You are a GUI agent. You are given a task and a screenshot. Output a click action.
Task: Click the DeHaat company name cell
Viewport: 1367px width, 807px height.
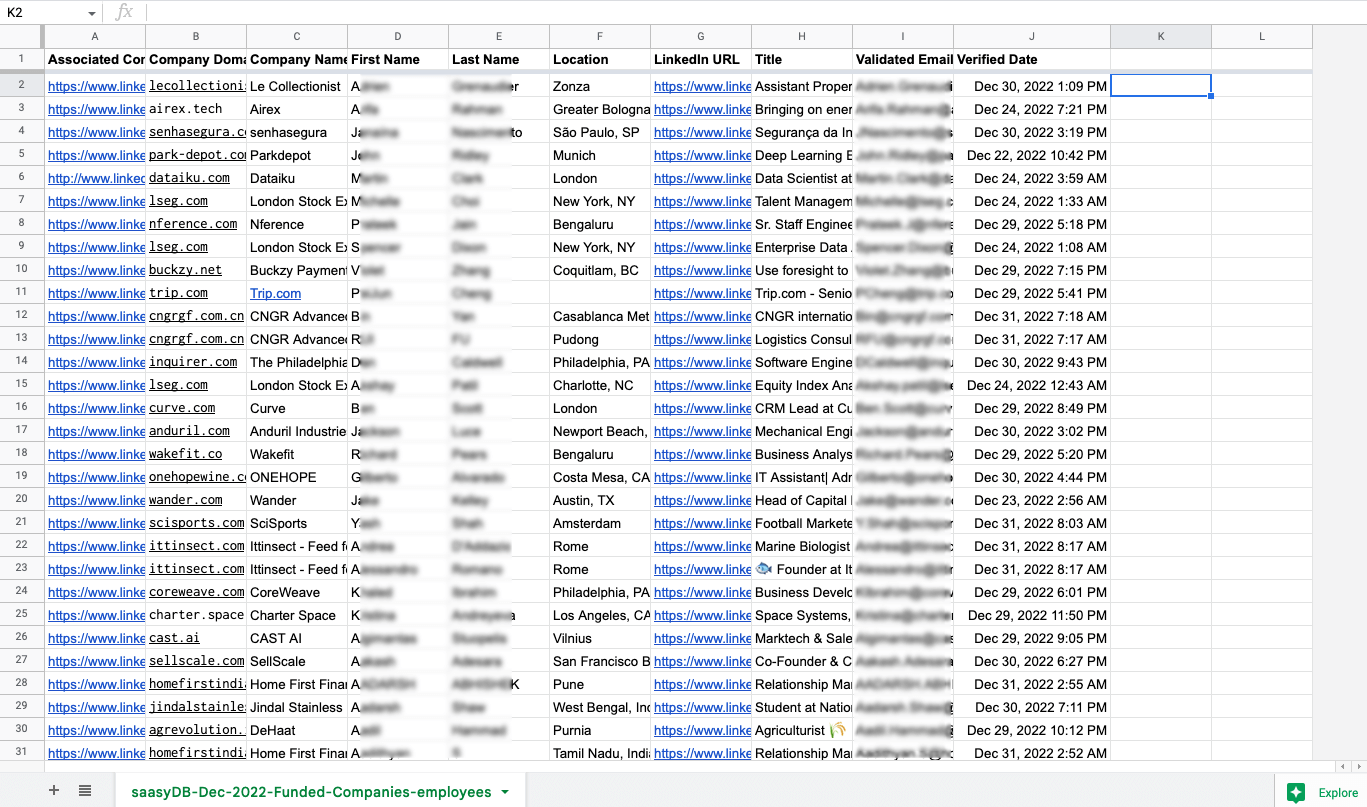click(297, 730)
